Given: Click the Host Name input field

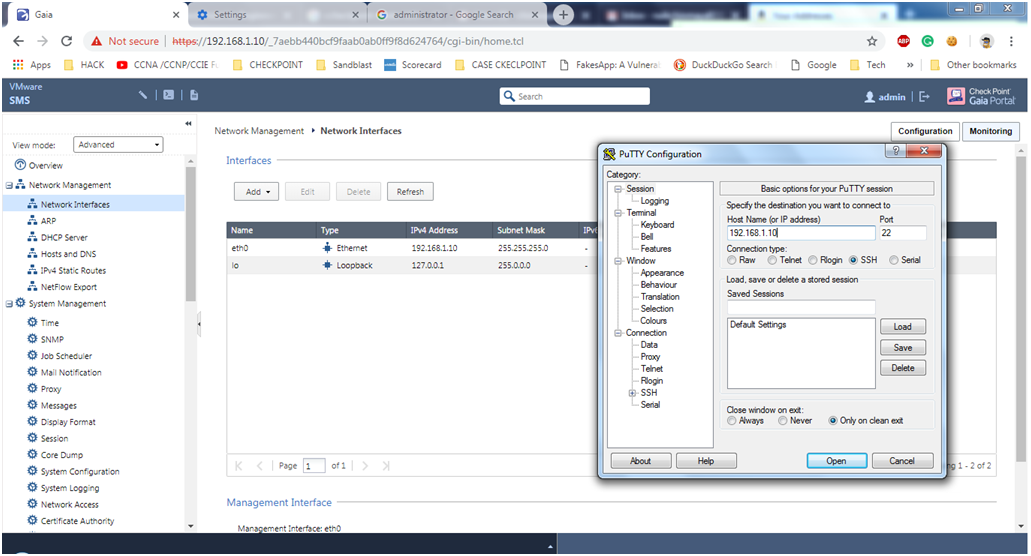Looking at the screenshot, I should 801,233.
